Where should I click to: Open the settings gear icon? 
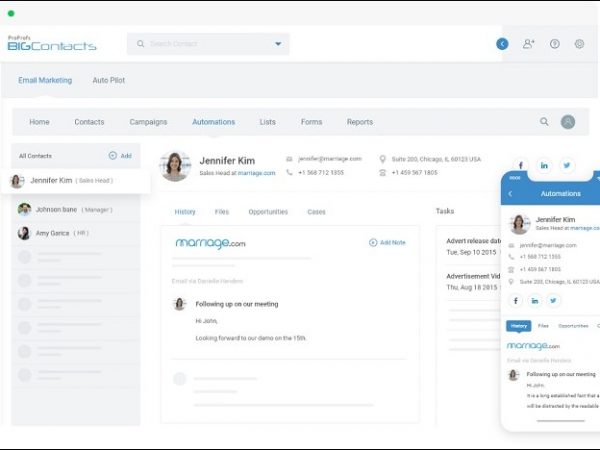point(579,44)
